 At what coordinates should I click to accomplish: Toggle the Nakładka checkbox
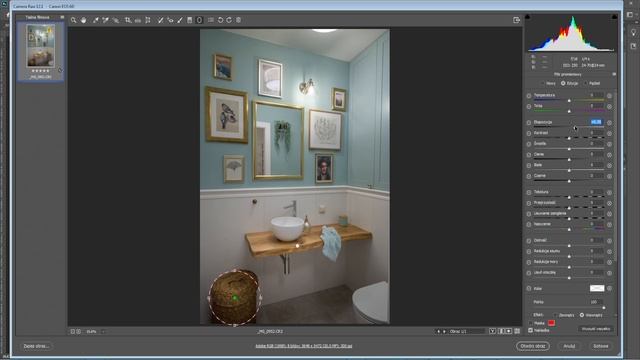pyautogui.click(x=531, y=330)
